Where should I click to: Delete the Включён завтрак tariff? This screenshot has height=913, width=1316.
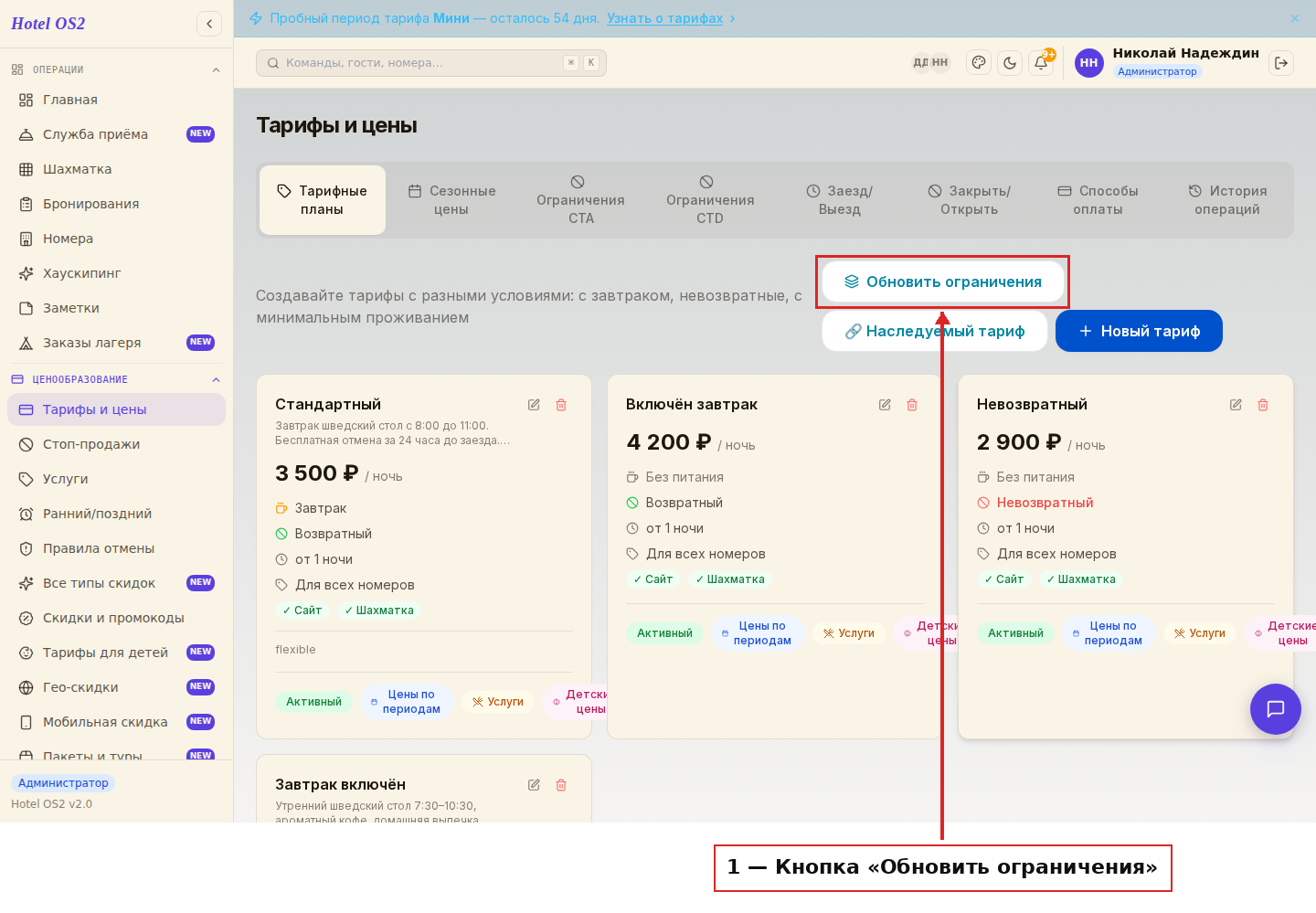point(912,405)
